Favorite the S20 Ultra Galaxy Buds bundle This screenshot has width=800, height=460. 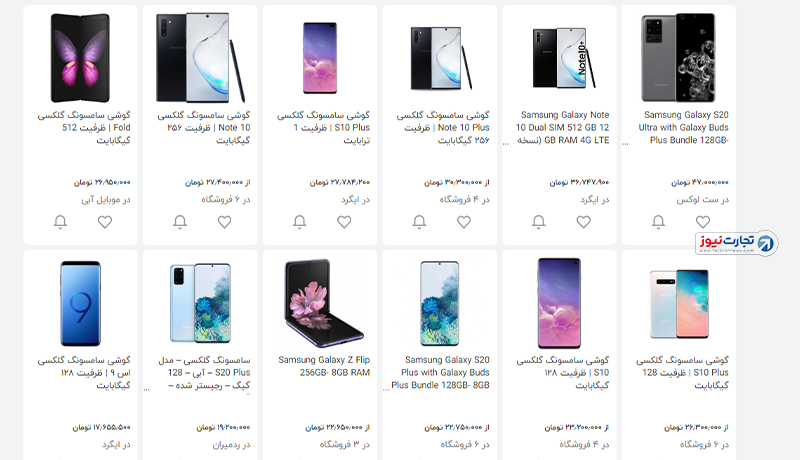(703, 222)
